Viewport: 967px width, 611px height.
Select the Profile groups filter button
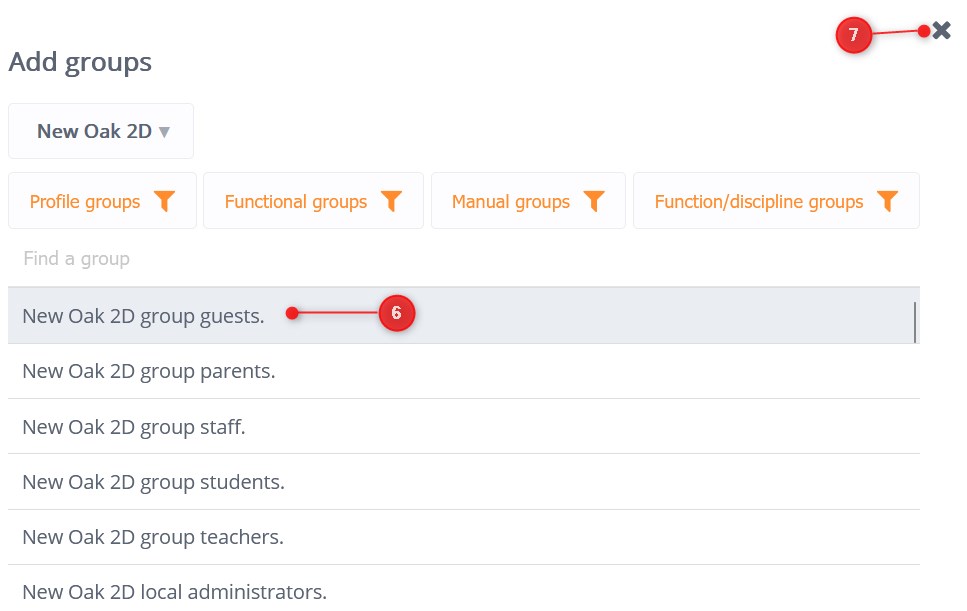85,201
